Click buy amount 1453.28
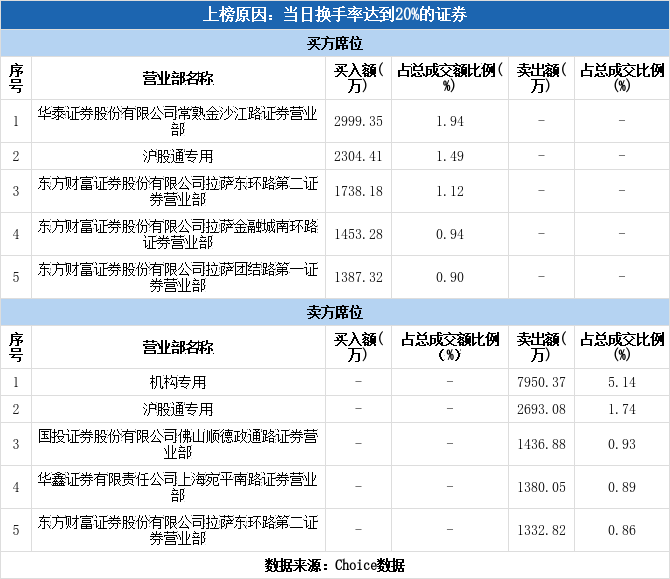This screenshot has width=670, height=579. (358, 234)
